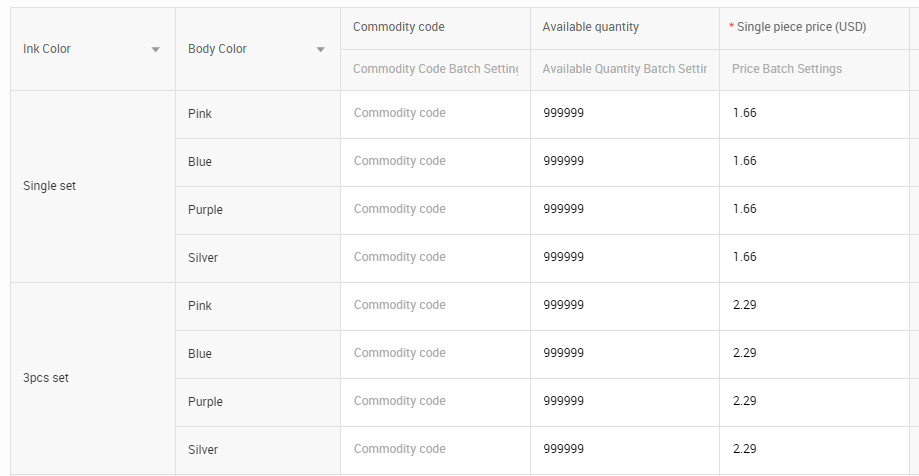Screen dimensions: 919x476
Task: Click the Price Batch Settings field
Action: coord(814,69)
